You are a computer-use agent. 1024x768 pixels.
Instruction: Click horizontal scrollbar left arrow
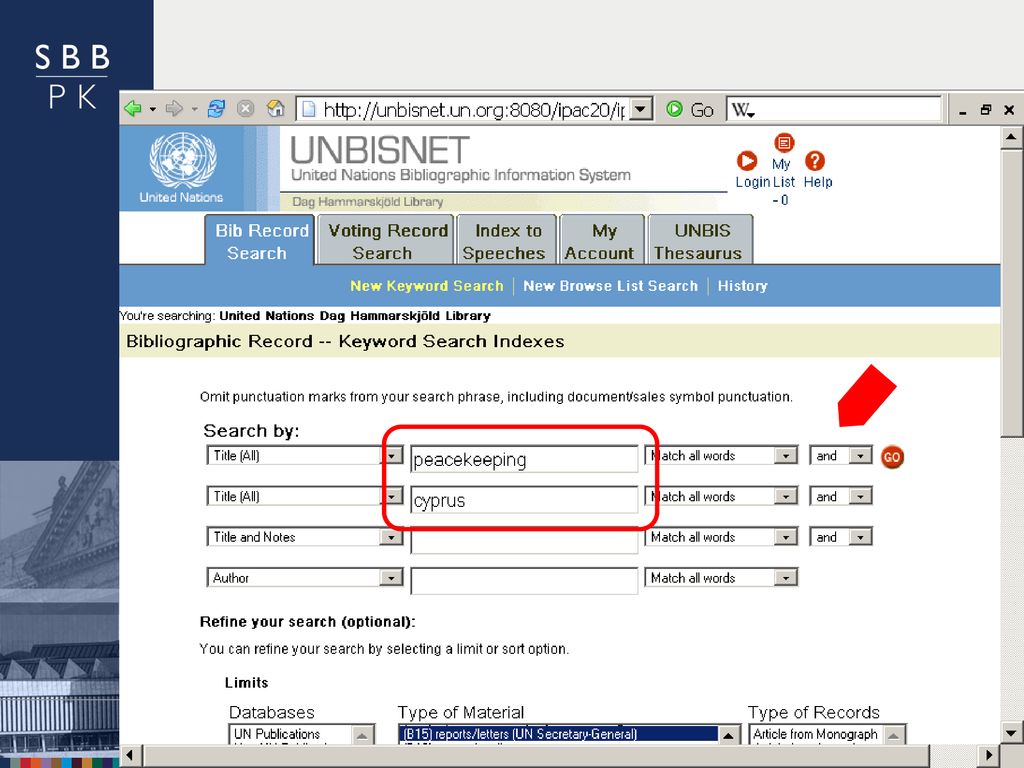click(x=129, y=756)
